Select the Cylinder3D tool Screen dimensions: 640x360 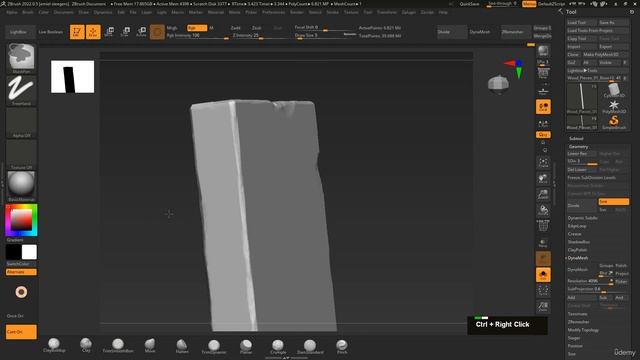point(614,90)
